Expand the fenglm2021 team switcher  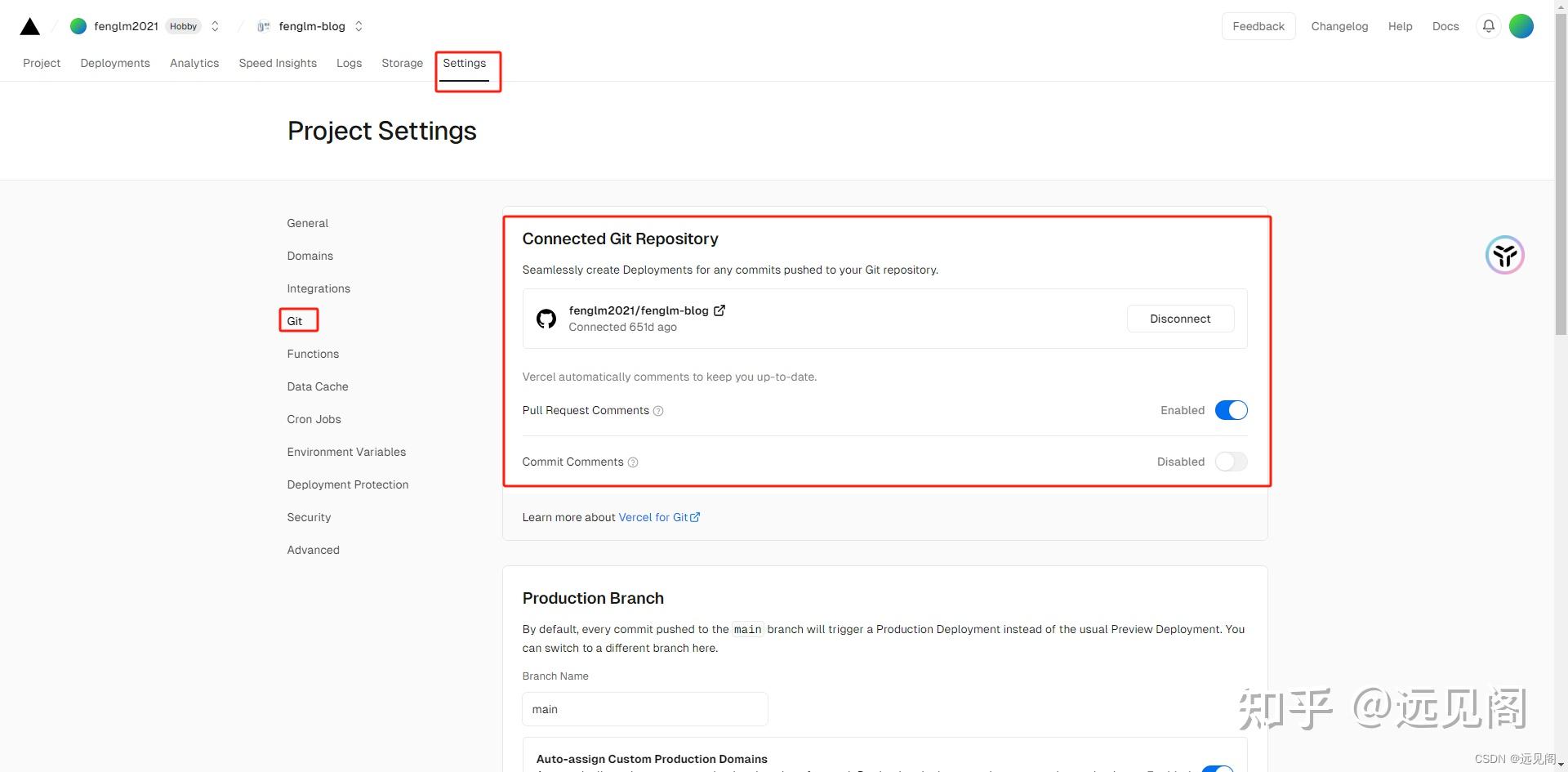coord(215,26)
